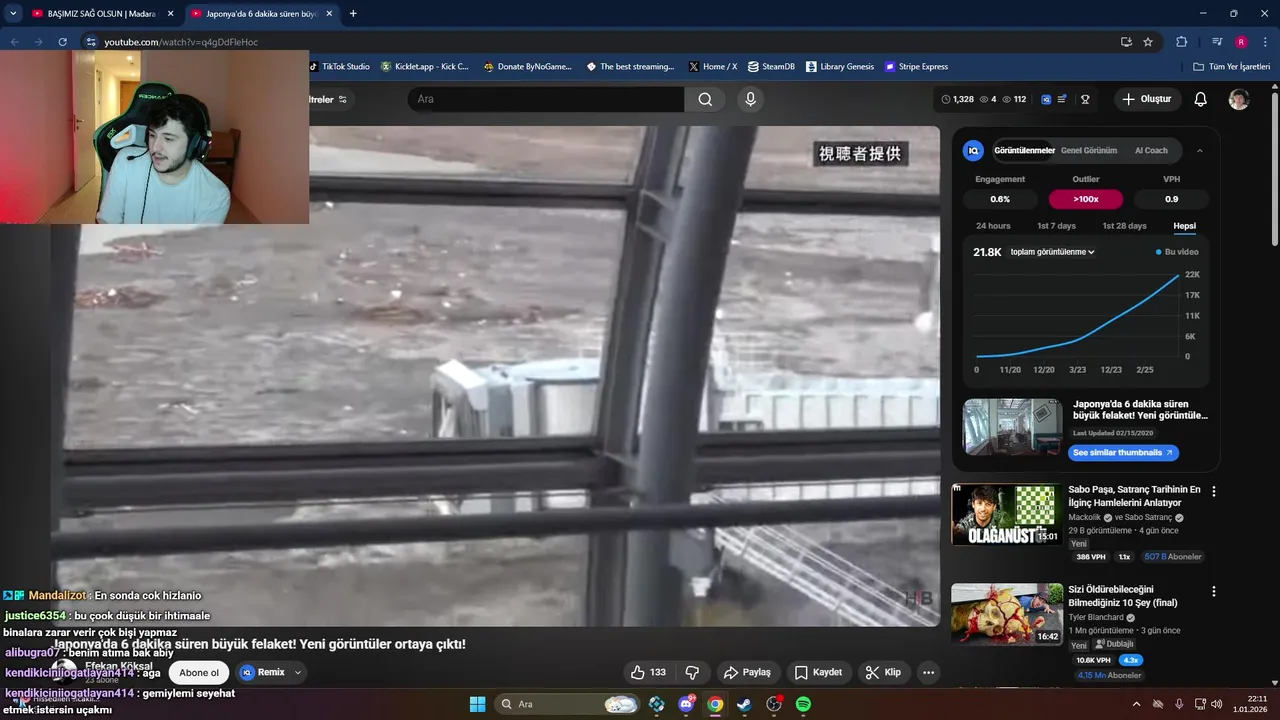This screenshot has height=720, width=1280.
Task: Open the Stripe Express bookmark
Action: (x=916, y=67)
